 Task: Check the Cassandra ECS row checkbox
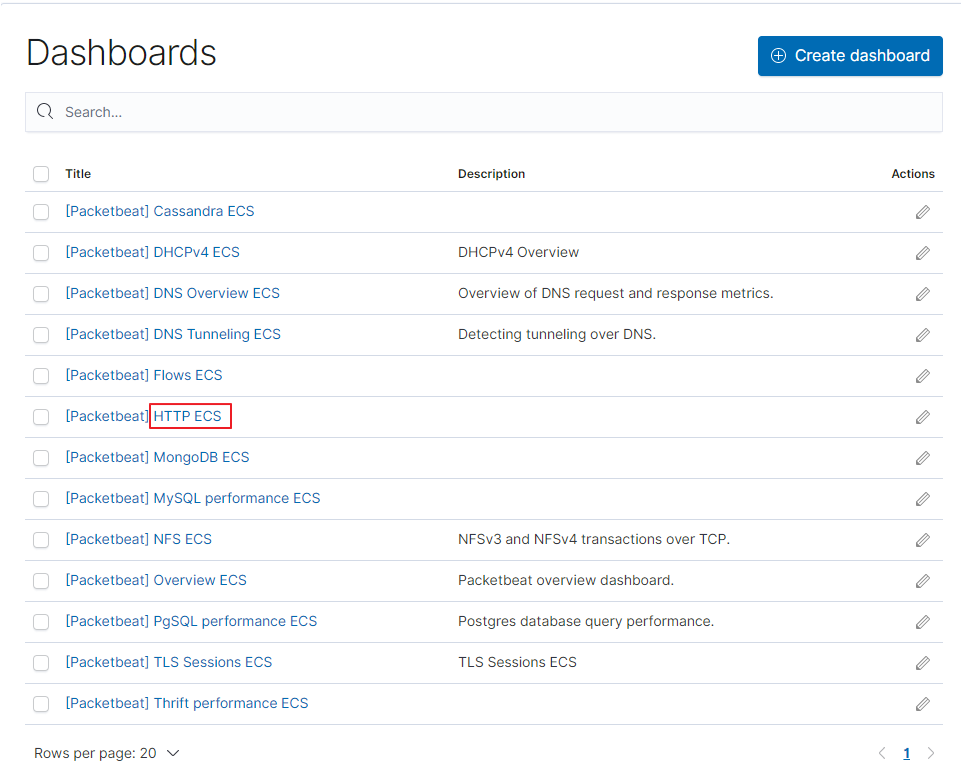tap(41, 212)
